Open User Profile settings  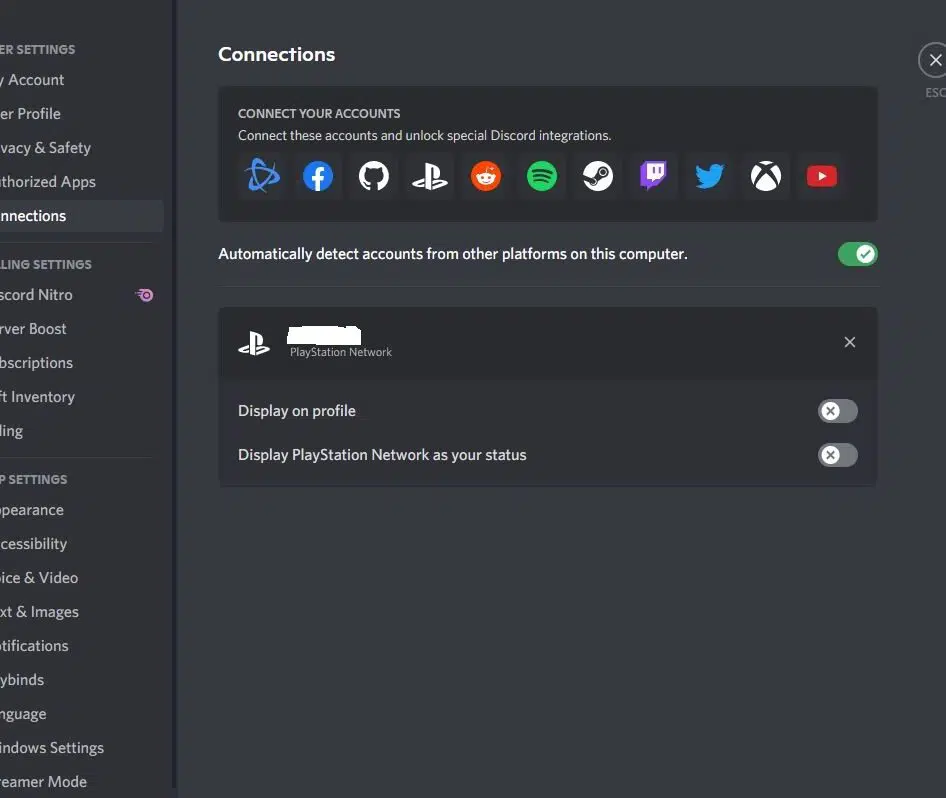pyautogui.click(x=79, y=113)
